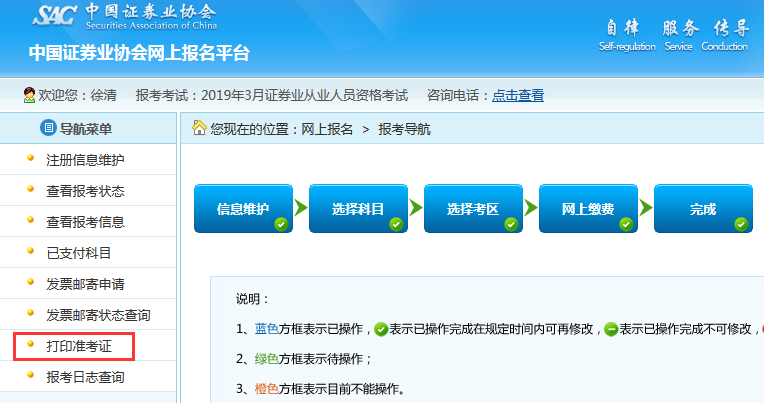Click green checkmark on 选择科目 step
The width and height of the screenshot is (764, 403).
(396, 224)
